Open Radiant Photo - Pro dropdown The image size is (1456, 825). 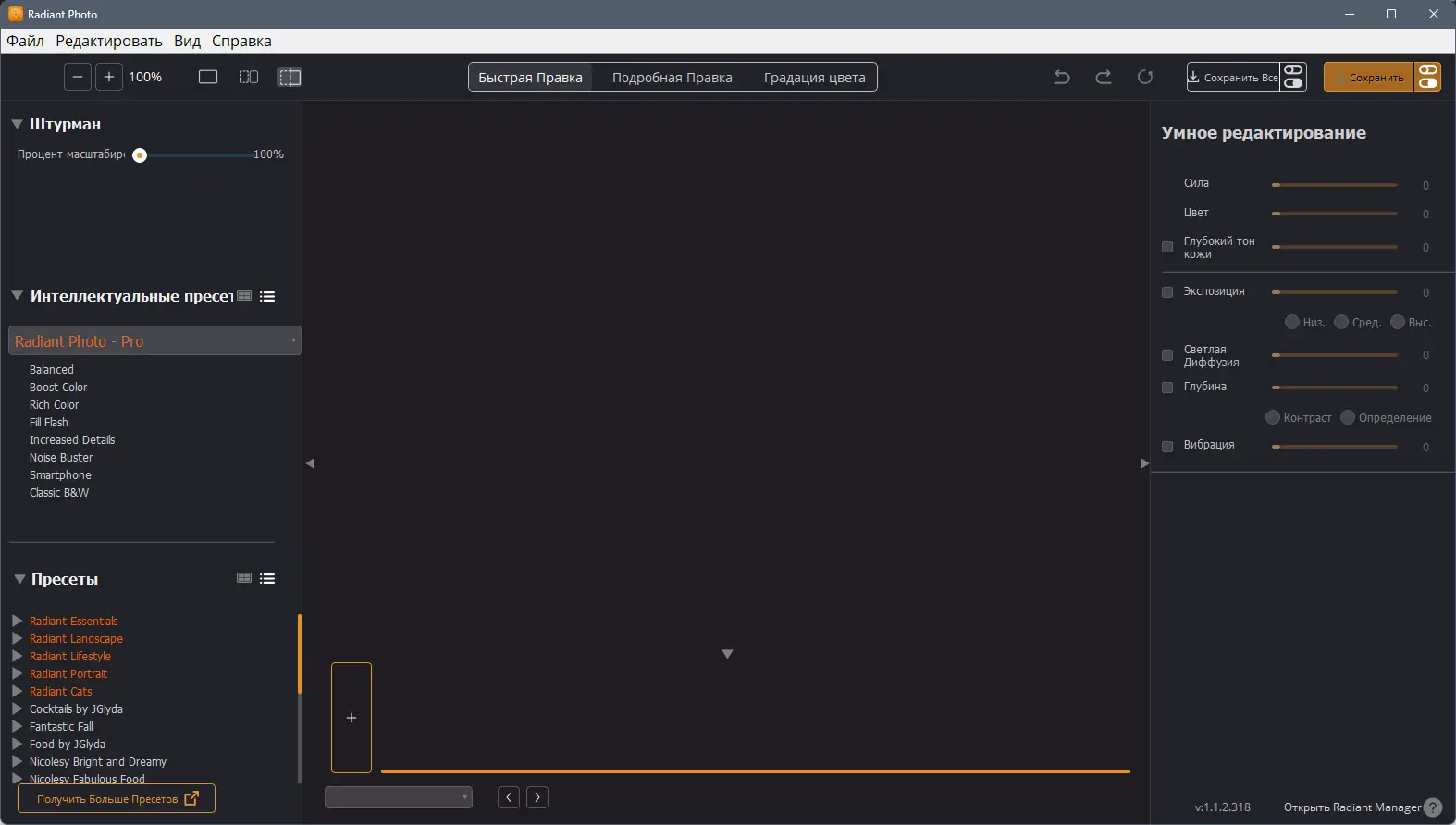coord(155,340)
